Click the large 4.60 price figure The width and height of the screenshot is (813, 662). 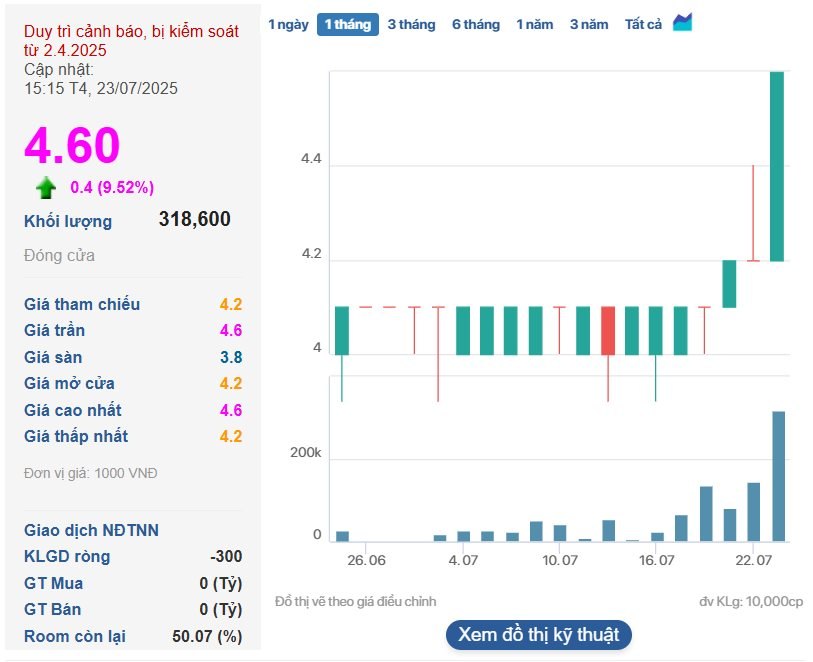[72, 146]
